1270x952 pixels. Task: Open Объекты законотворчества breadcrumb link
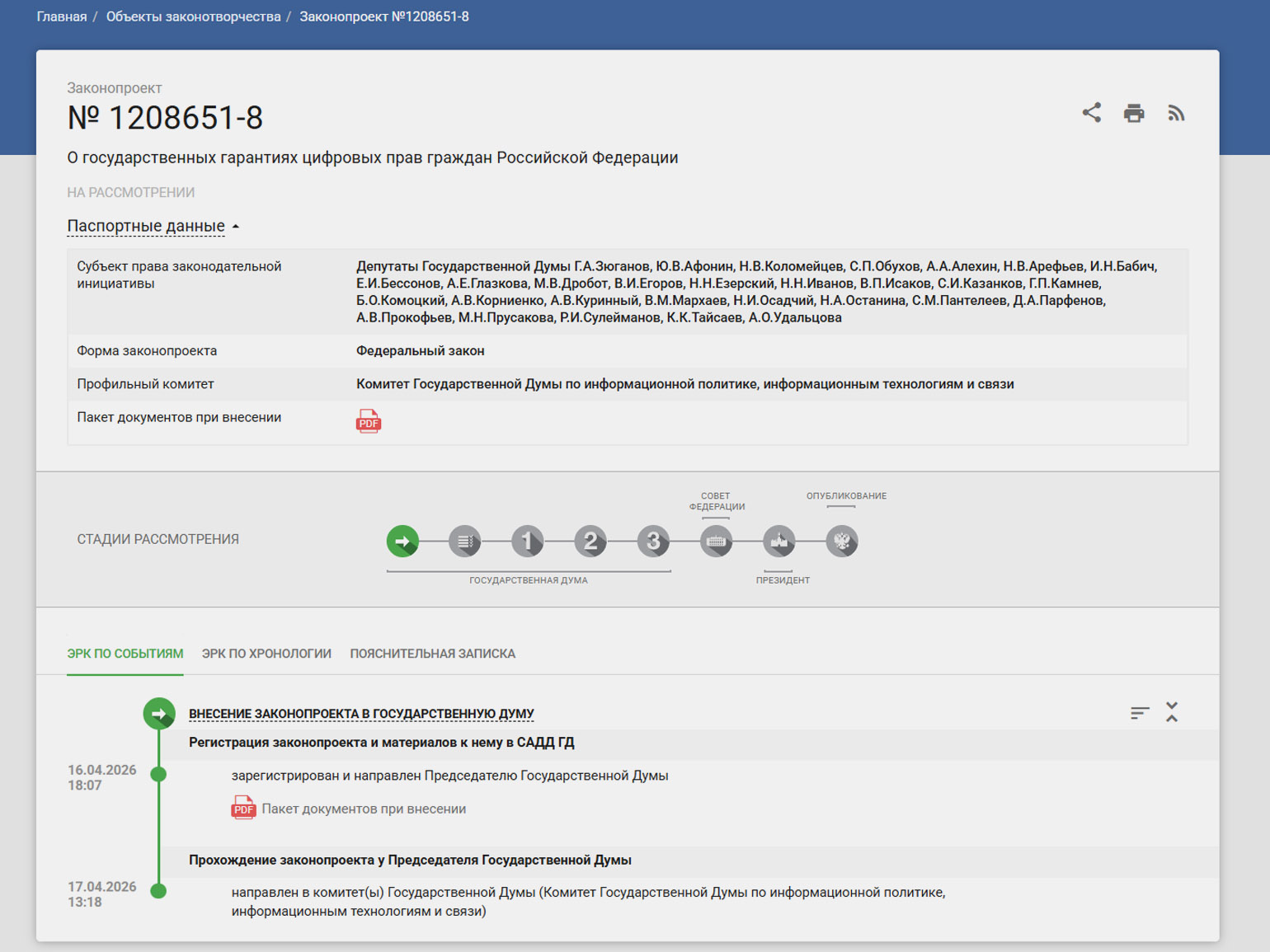(193, 16)
